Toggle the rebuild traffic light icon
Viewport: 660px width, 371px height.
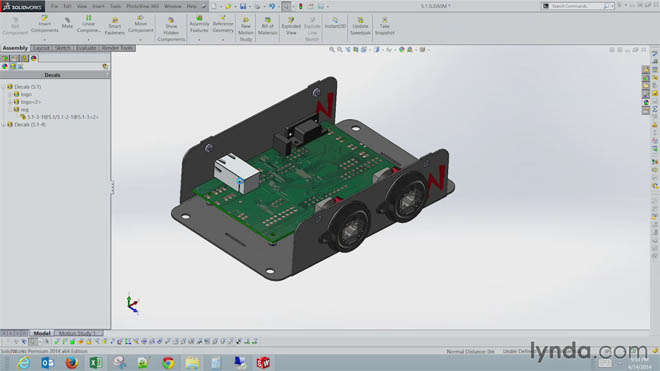[x=301, y=6]
